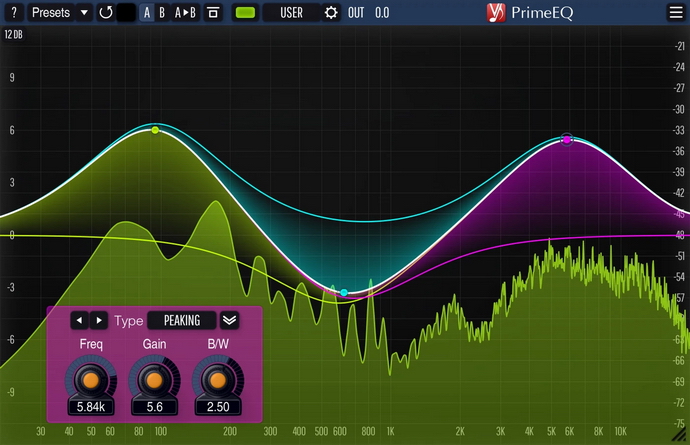Open the PEAKING filter type selector
This screenshot has width=690, height=445.
tap(182, 320)
